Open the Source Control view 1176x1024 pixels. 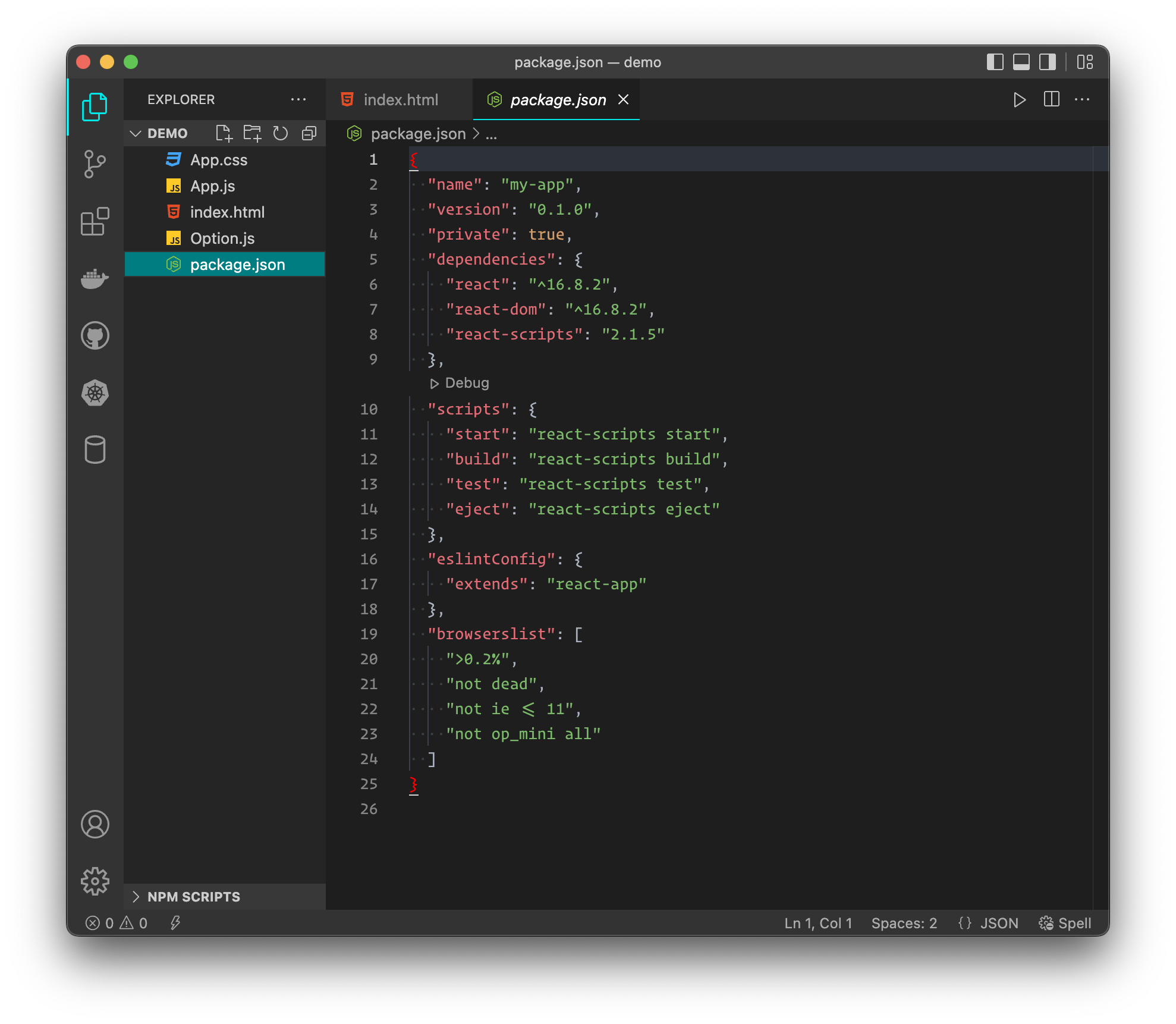click(x=95, y=164)
